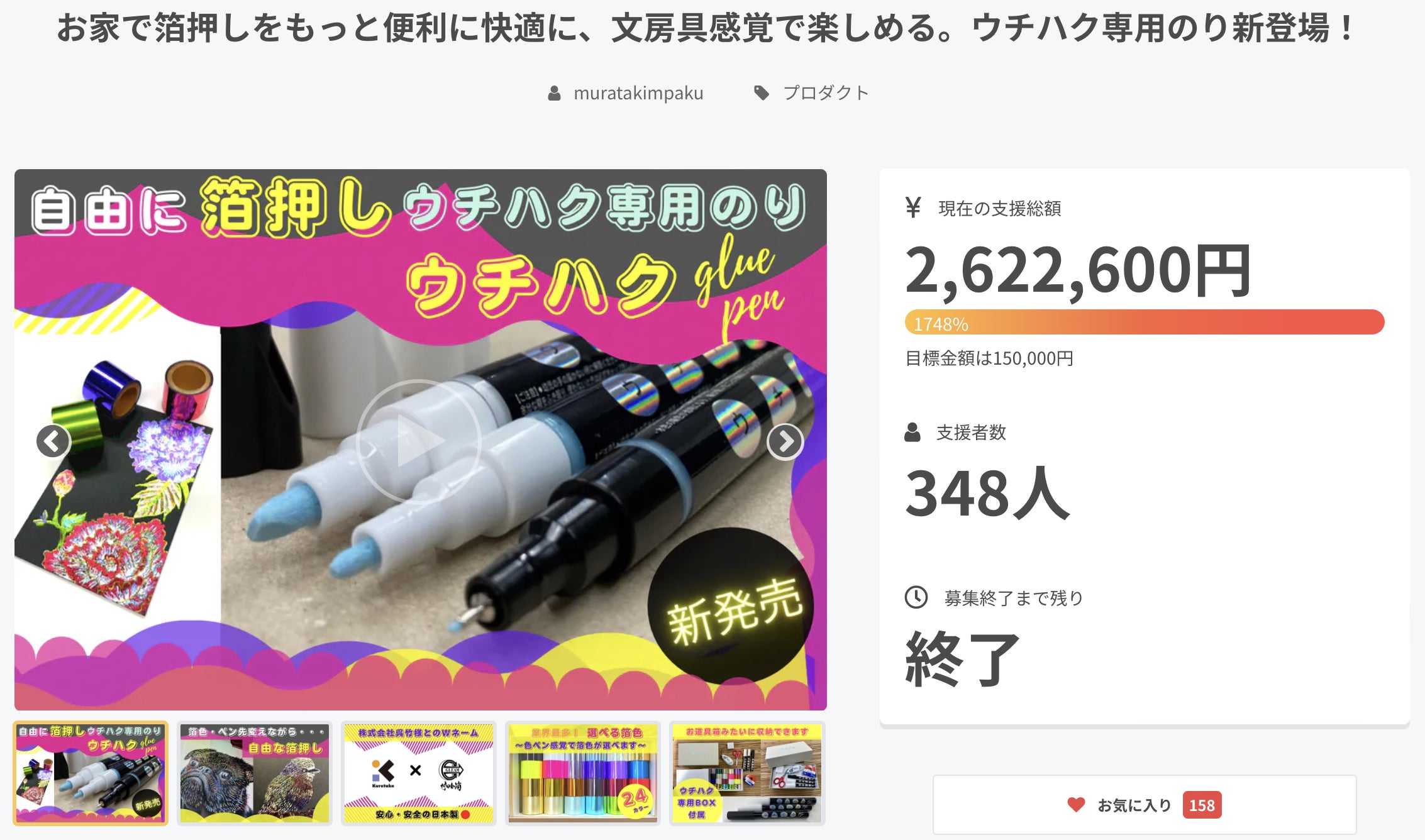Click the 1748% funding progress bar
The image size is (1425, 840).
pos(1145,323)
